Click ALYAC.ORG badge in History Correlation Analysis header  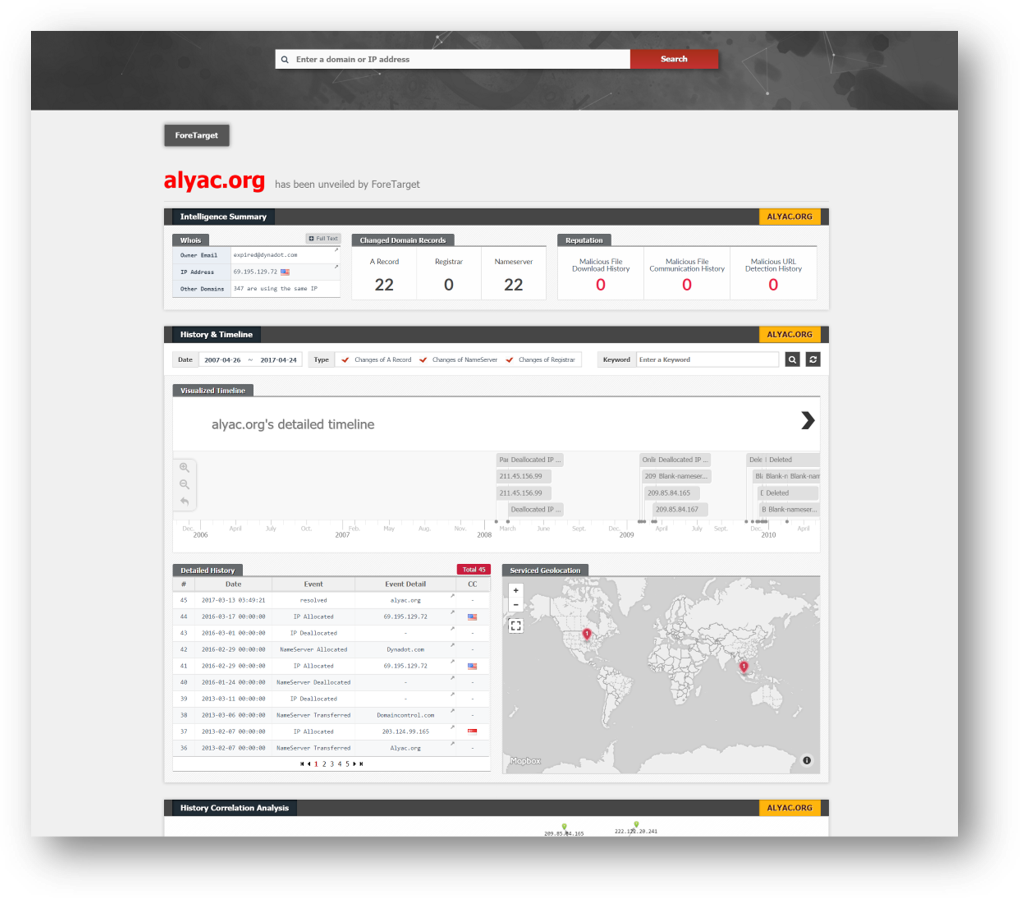789,808
